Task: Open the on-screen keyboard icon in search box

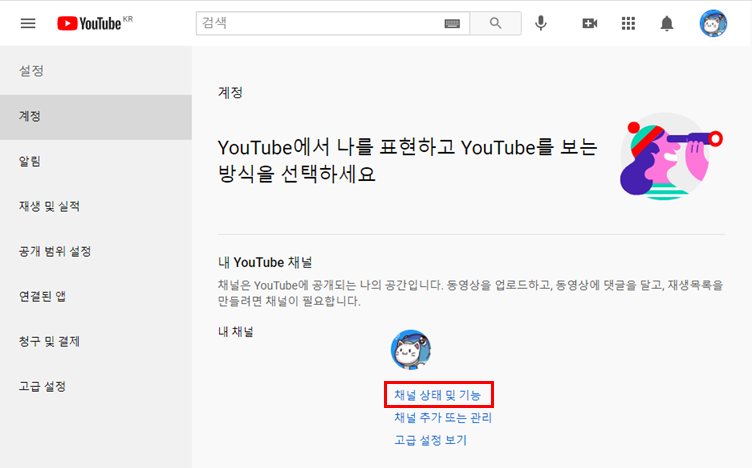Action: [452, 23]
